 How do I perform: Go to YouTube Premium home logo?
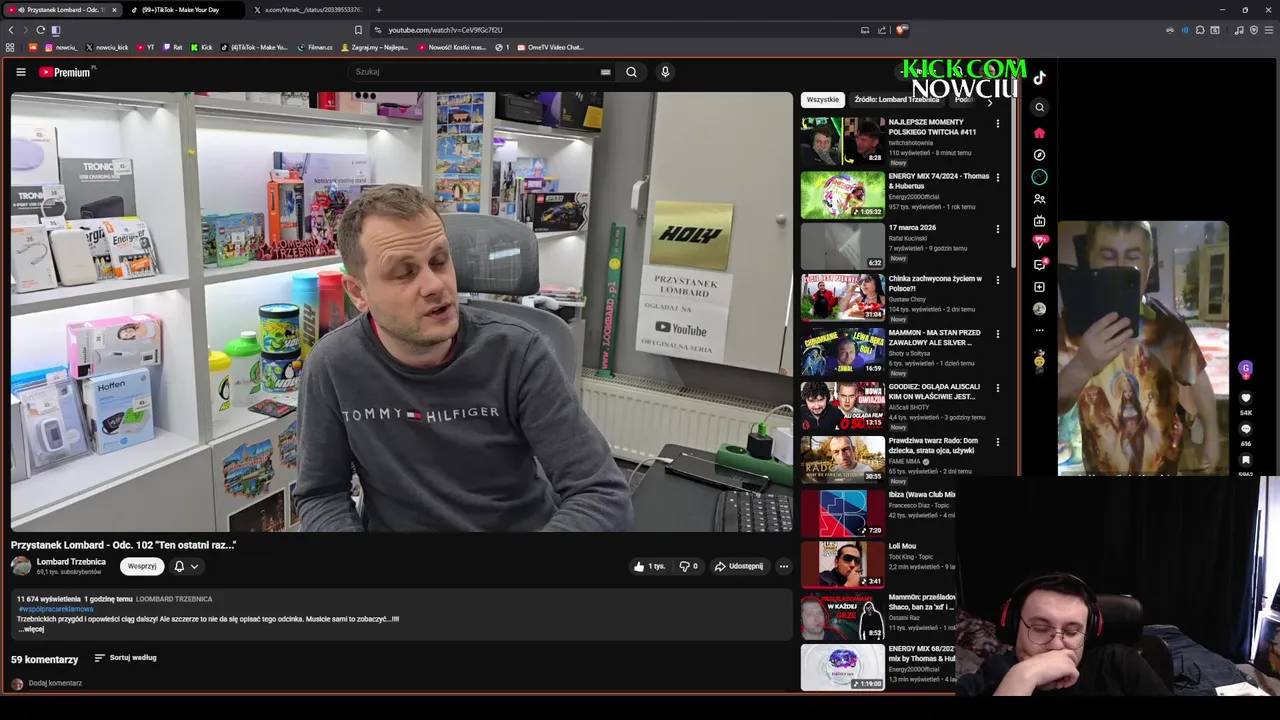point(66,72)
